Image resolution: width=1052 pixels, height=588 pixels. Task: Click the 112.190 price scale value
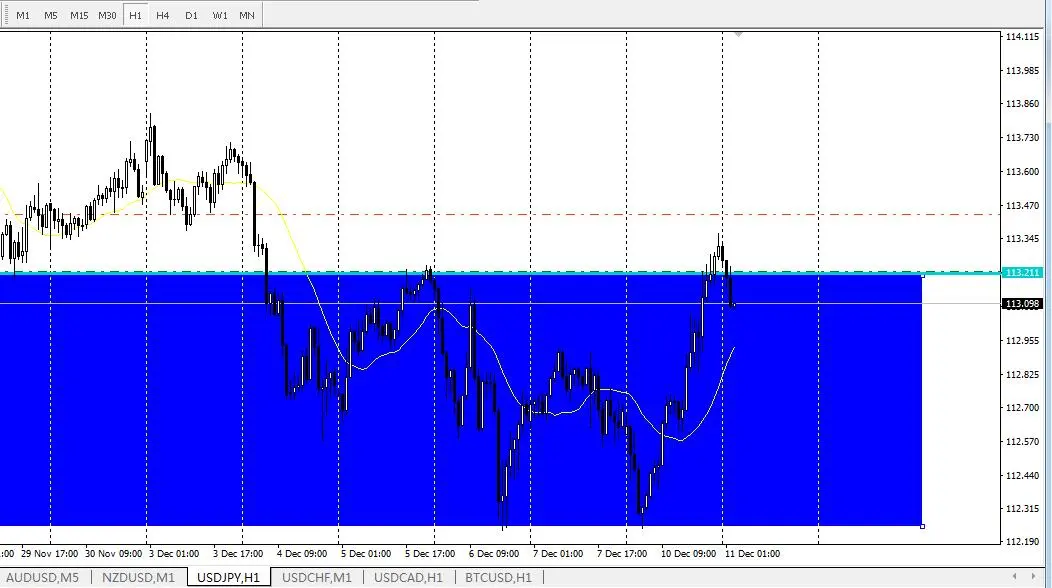(x=1022, y=542)
